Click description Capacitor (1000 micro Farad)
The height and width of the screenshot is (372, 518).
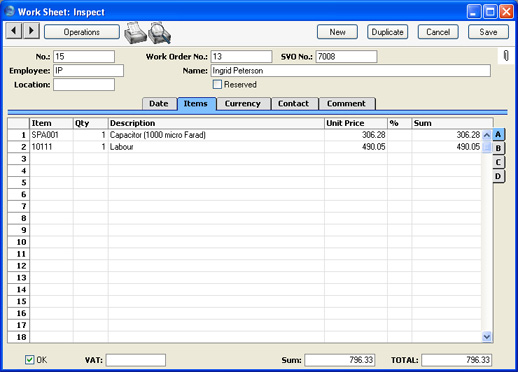coord(216,135)
